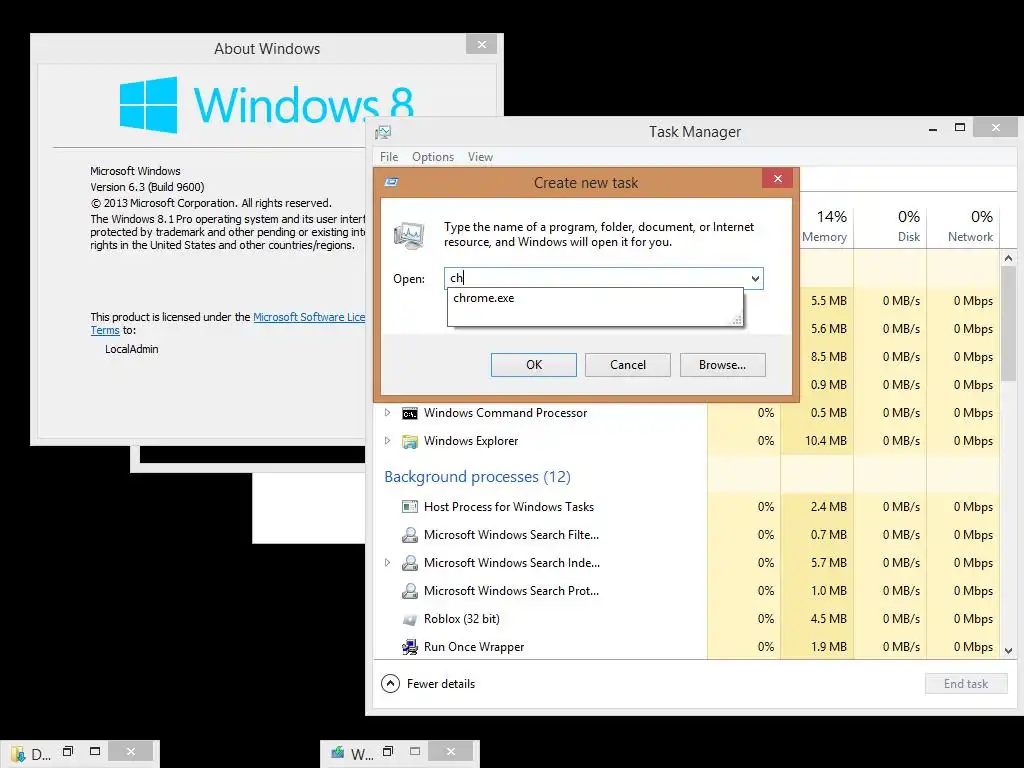Open the Terms link in About Windows
1024x768 pixels.
(105, 330)
